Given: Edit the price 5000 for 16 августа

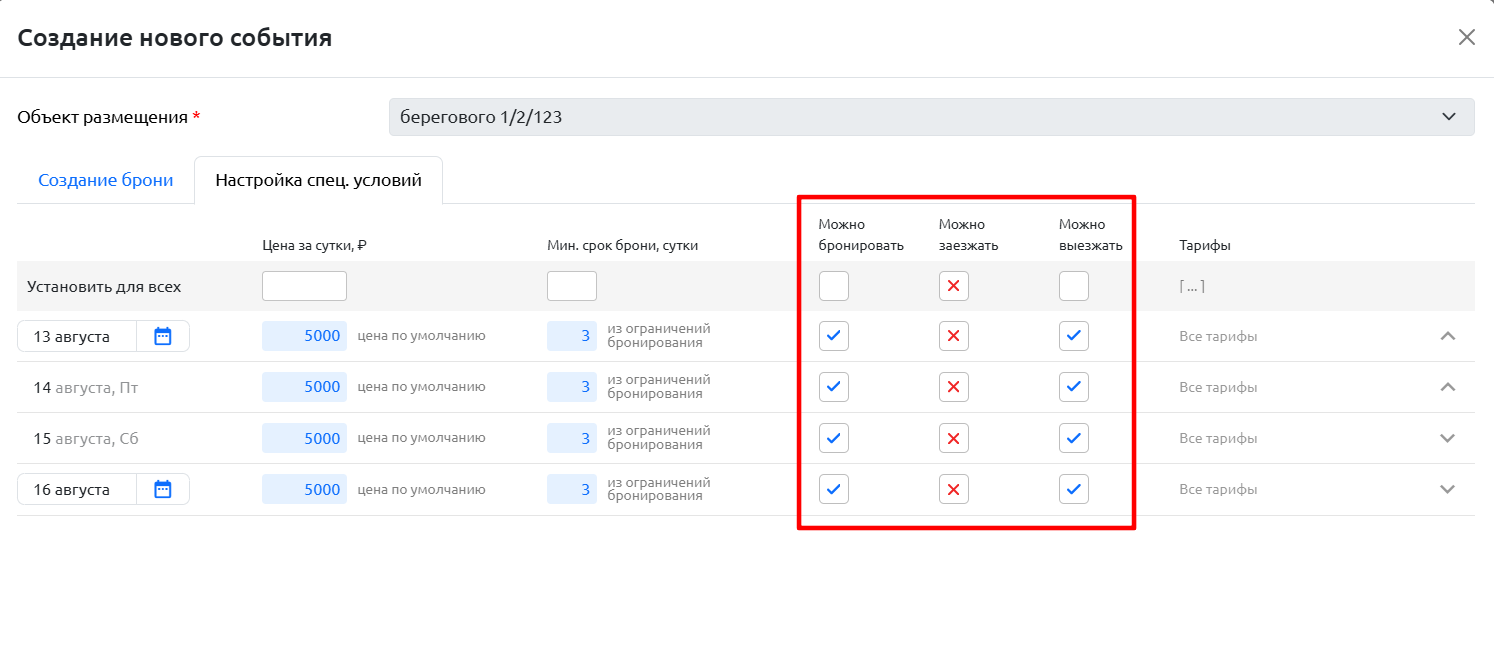Looking at the screenshot, I should [304, 489].
